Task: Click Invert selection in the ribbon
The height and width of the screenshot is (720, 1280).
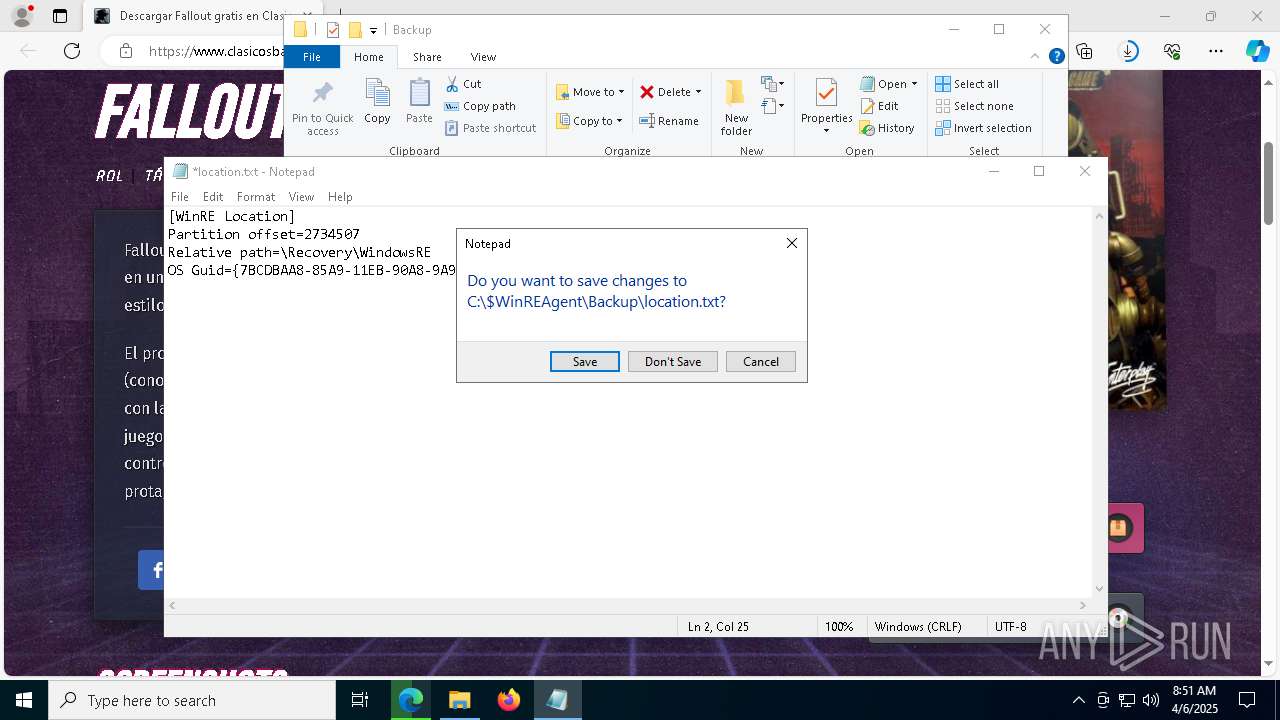Action: coord(983,128)
